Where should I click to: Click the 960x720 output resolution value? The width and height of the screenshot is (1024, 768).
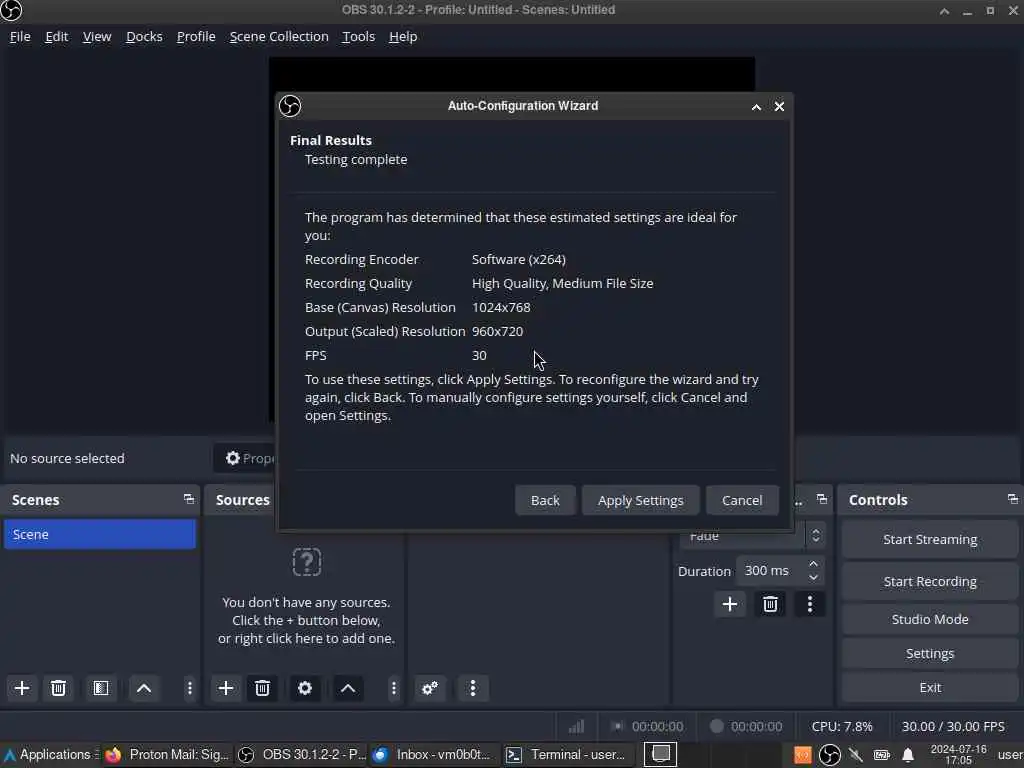tap(498, 331)
